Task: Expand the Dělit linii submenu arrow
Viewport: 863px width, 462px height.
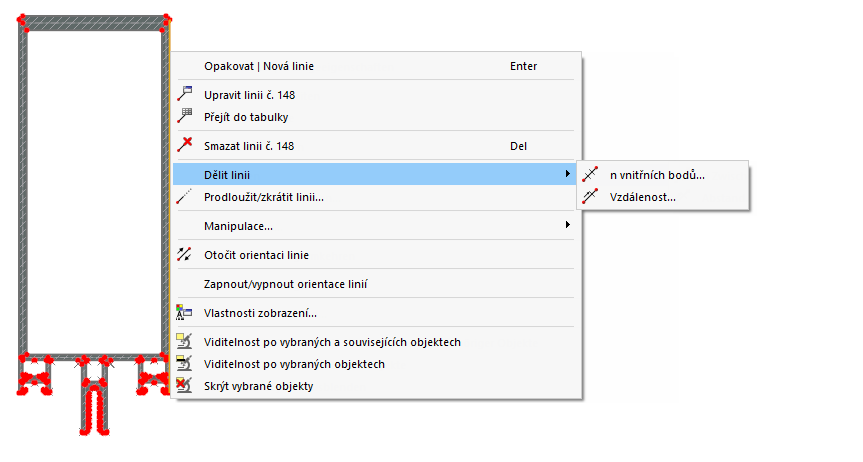Action: [568, 175]
